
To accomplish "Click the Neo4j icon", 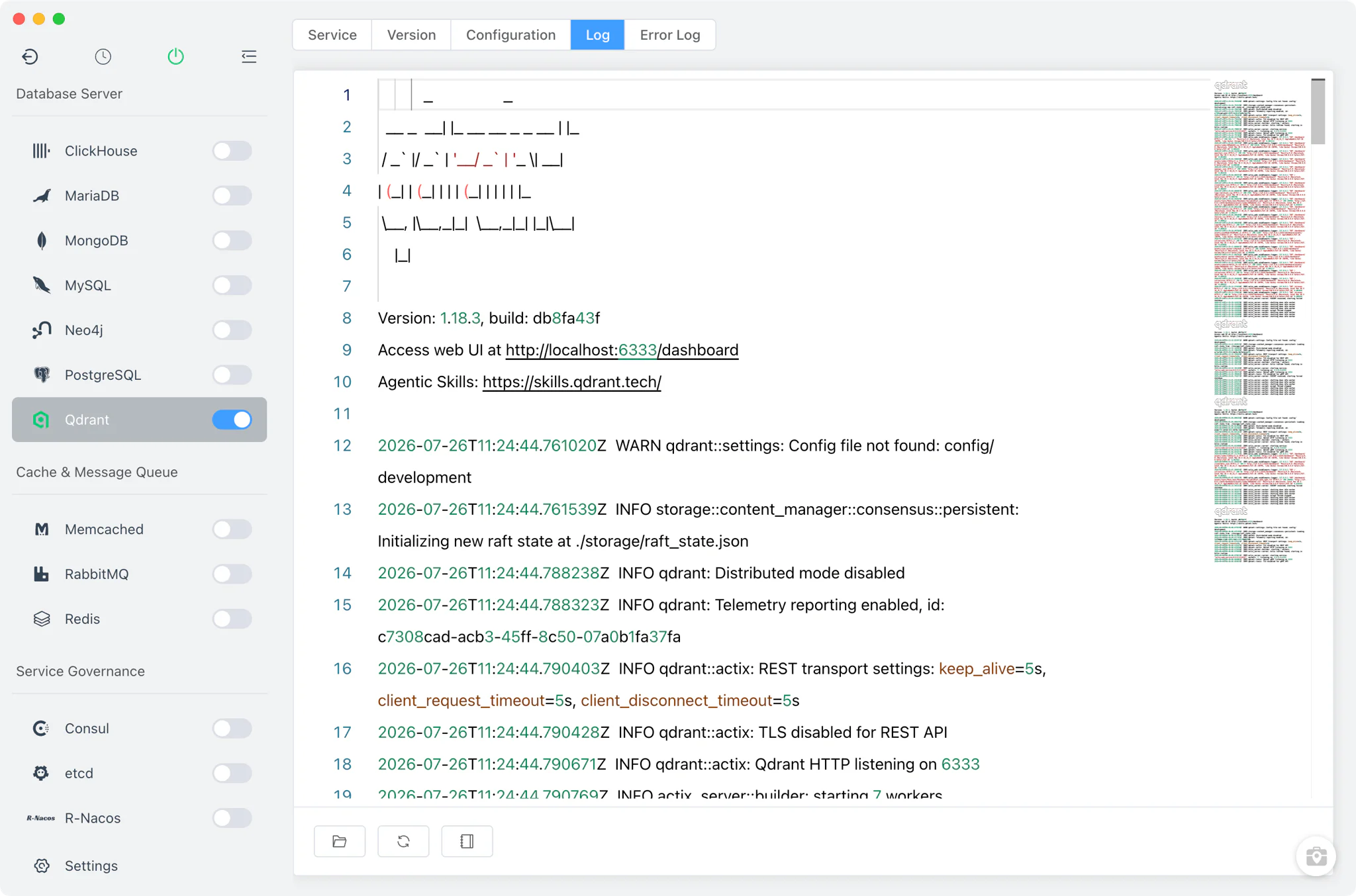I will (x=41, y=330).
